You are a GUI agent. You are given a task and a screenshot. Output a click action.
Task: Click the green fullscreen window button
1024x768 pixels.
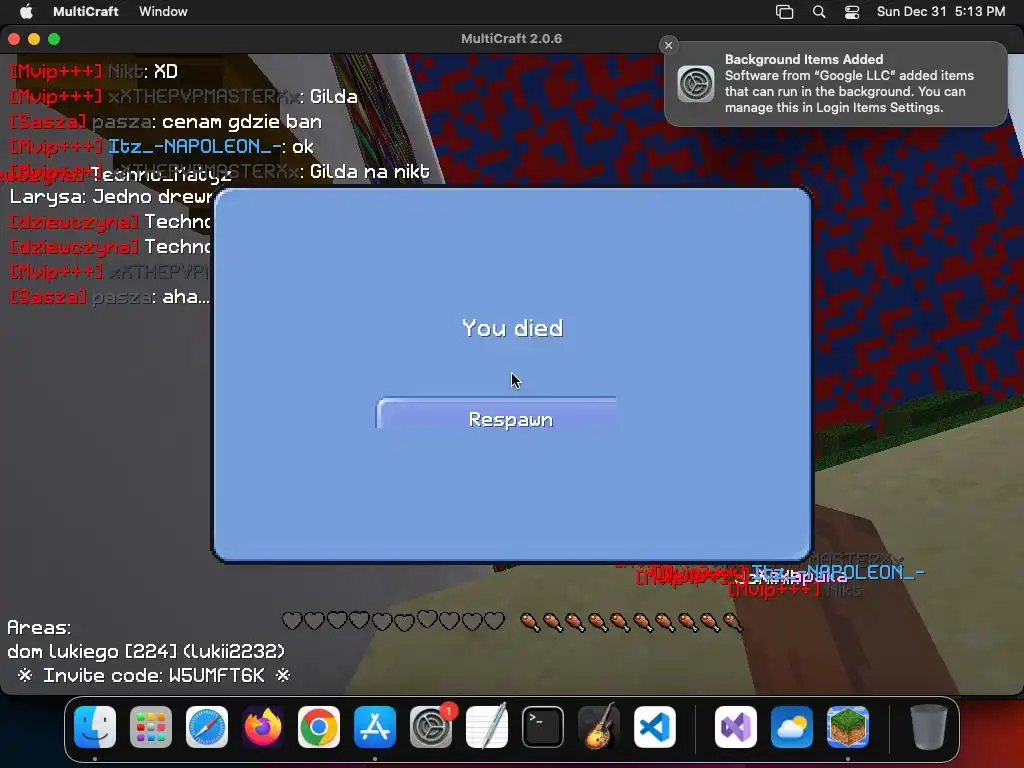[54, 39]
